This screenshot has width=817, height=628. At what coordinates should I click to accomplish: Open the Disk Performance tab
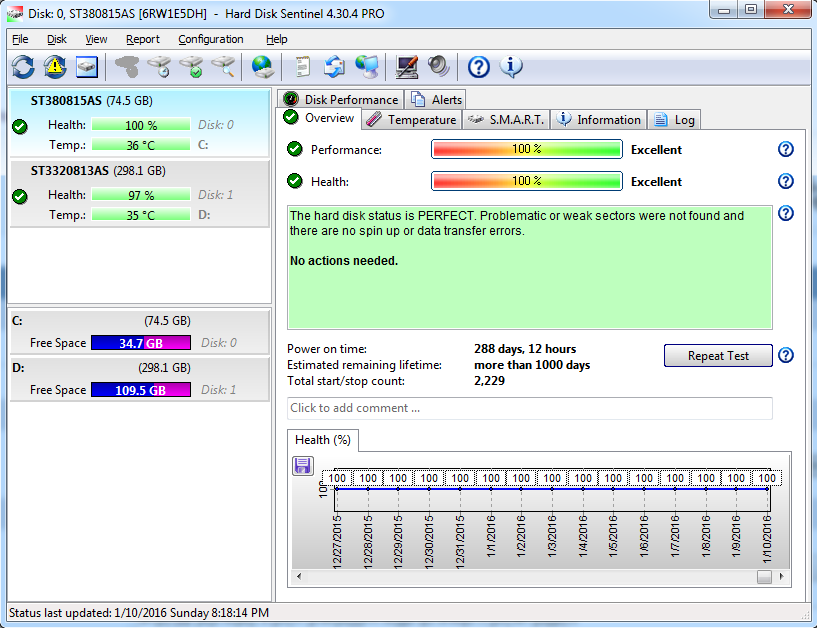coord(341,99)
